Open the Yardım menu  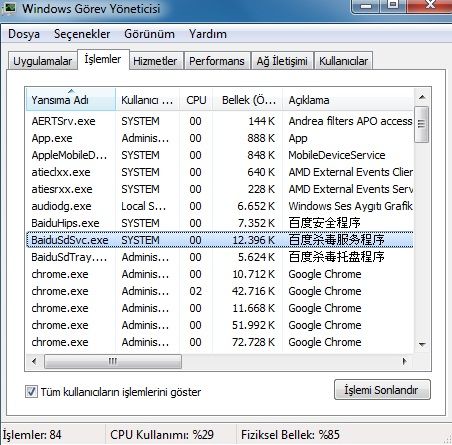208,34
